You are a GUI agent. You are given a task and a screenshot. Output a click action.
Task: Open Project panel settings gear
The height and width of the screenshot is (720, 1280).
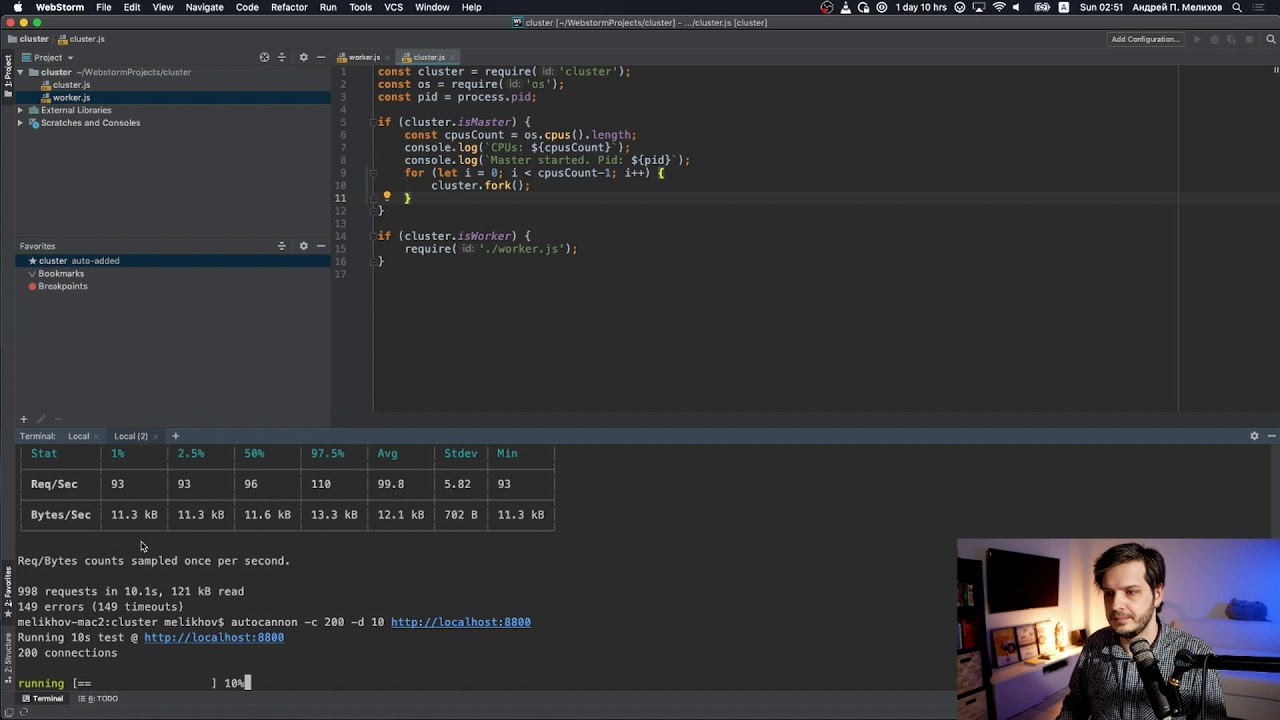coord(304,57)
